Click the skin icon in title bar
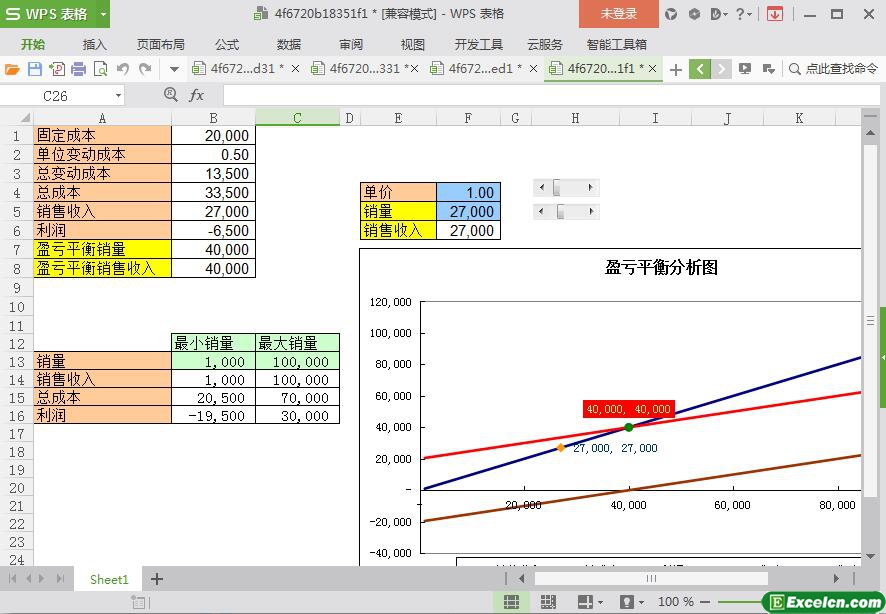 (x=671, y=14)
